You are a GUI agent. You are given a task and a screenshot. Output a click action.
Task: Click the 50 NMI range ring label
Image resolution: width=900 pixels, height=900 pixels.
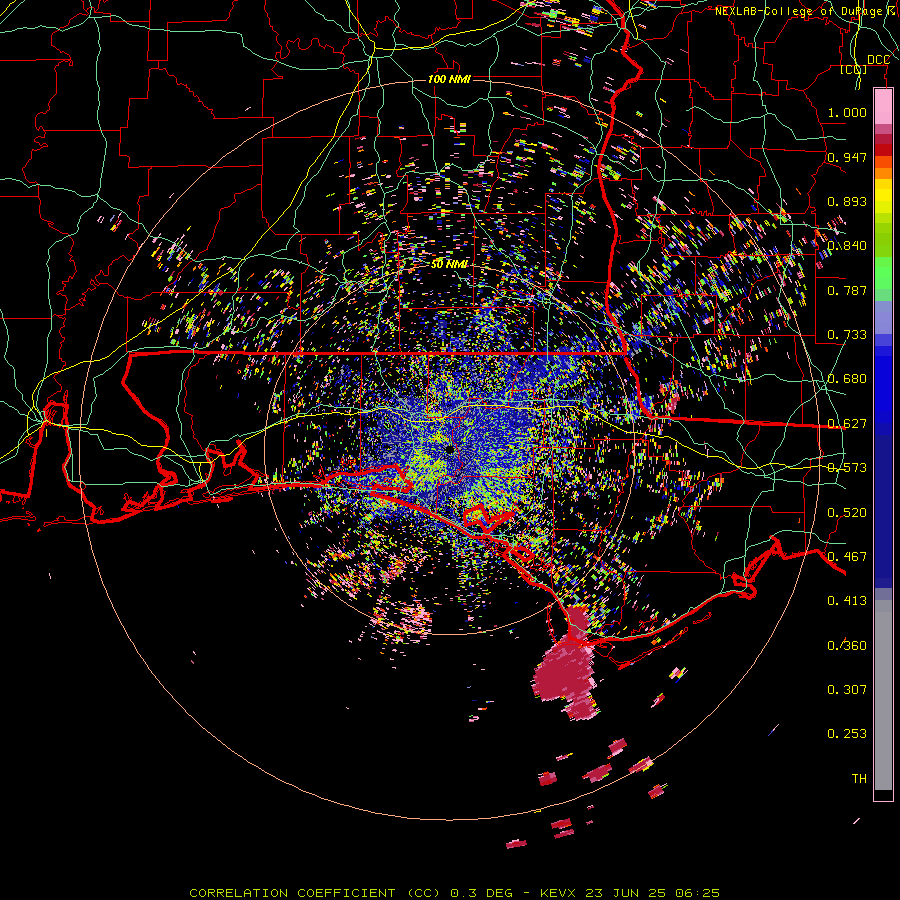click(449, 264)
